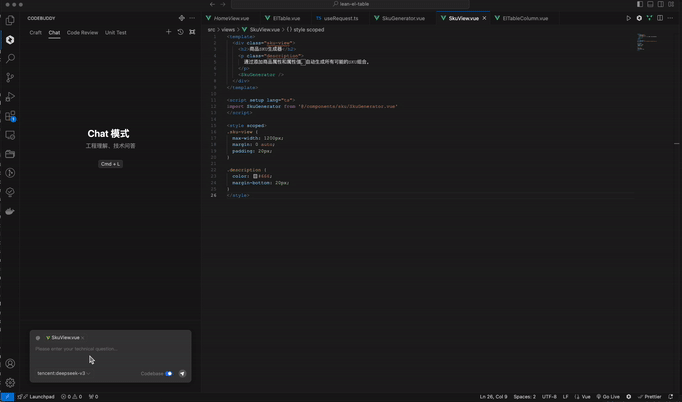
Task: Click the @ context icon in chat box
Action: click(38, 338)
